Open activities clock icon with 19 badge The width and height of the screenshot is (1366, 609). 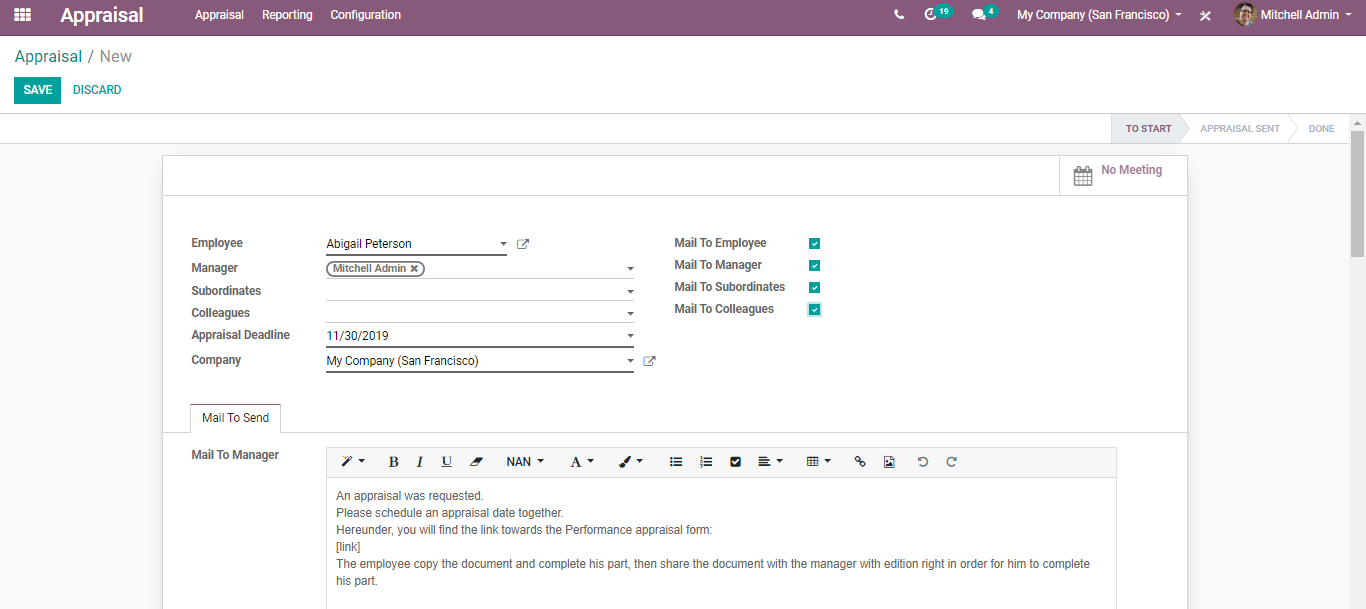pyautogui.click(x=931, y=15)
